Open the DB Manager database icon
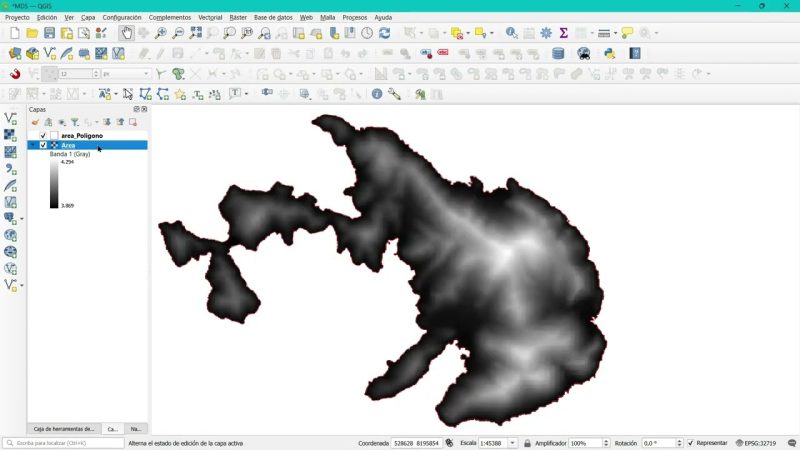This screenshot has width=800, height=450. [558, 53]
